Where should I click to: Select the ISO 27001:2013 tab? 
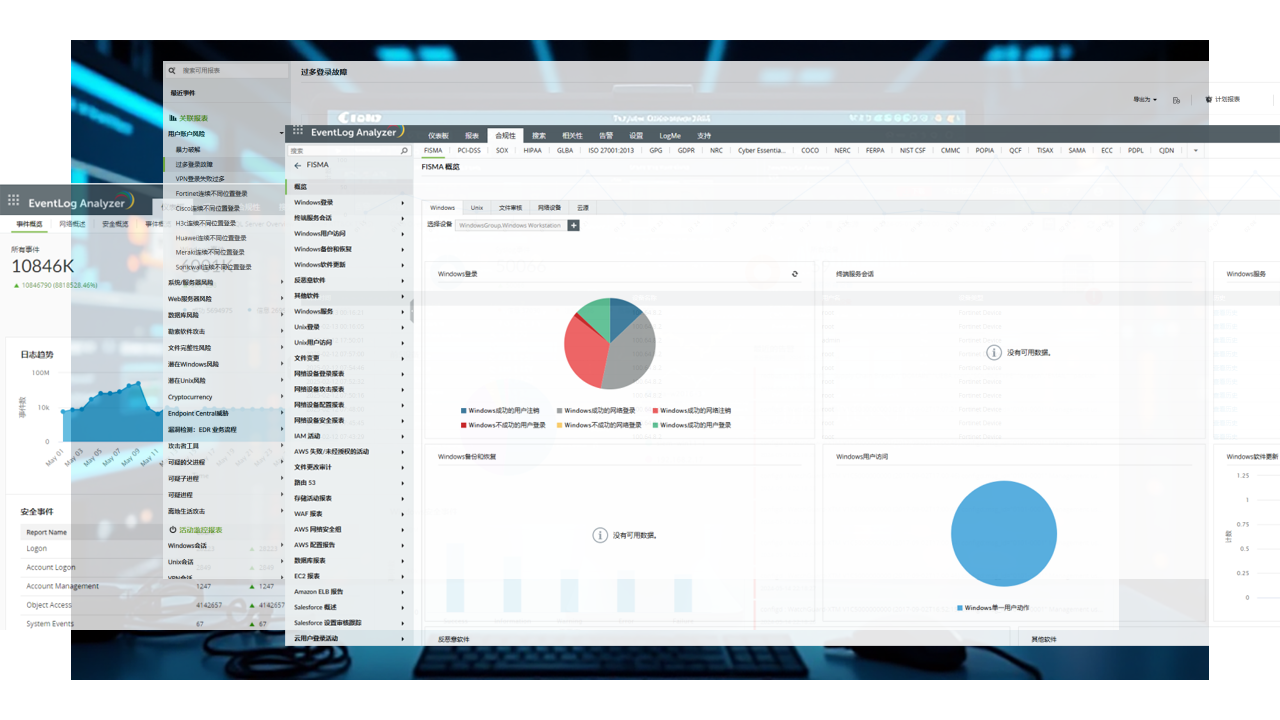pyautogui.click(x=611, y=150)
